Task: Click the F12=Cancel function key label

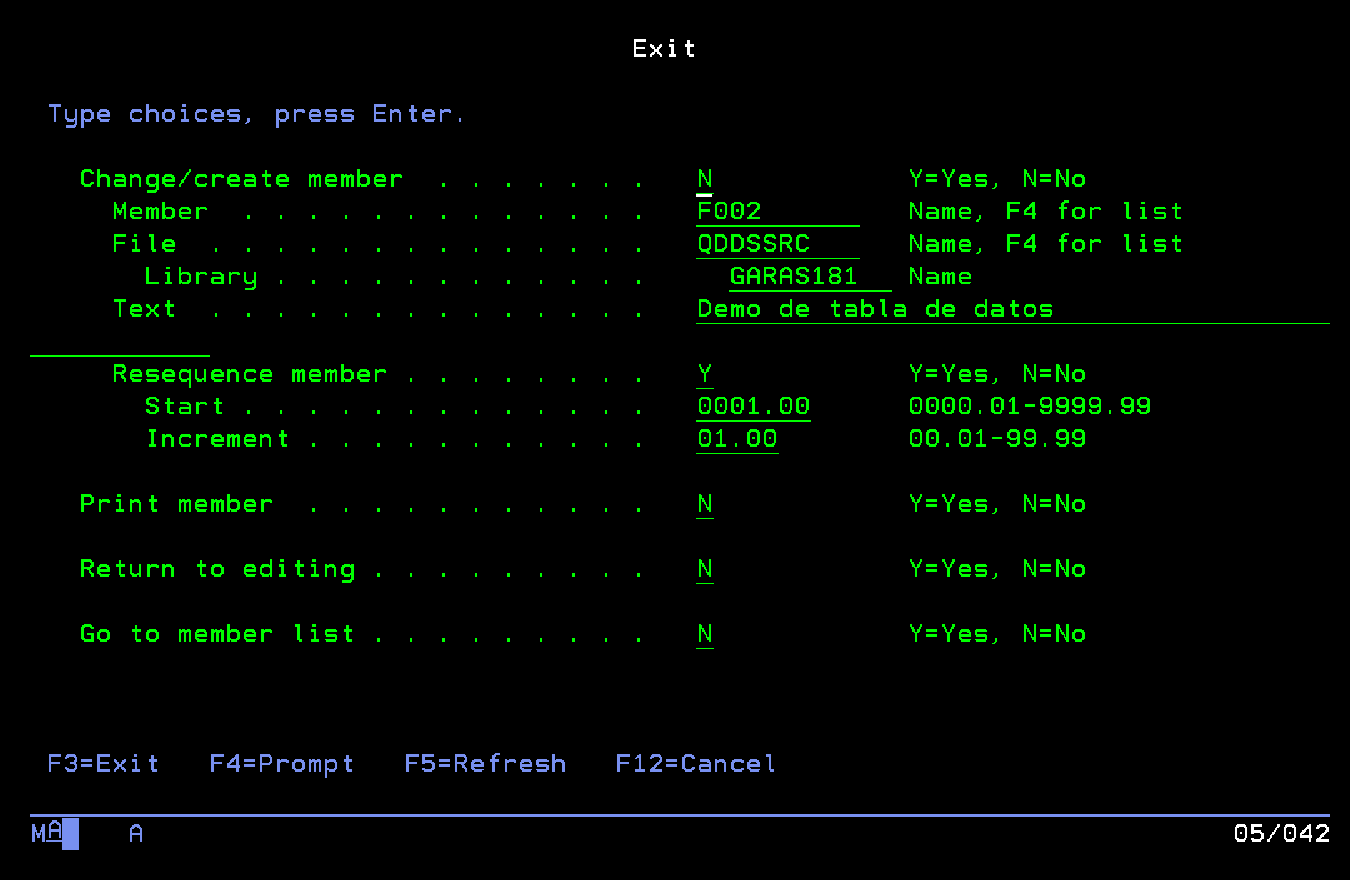Action: (x=696, y=764)
